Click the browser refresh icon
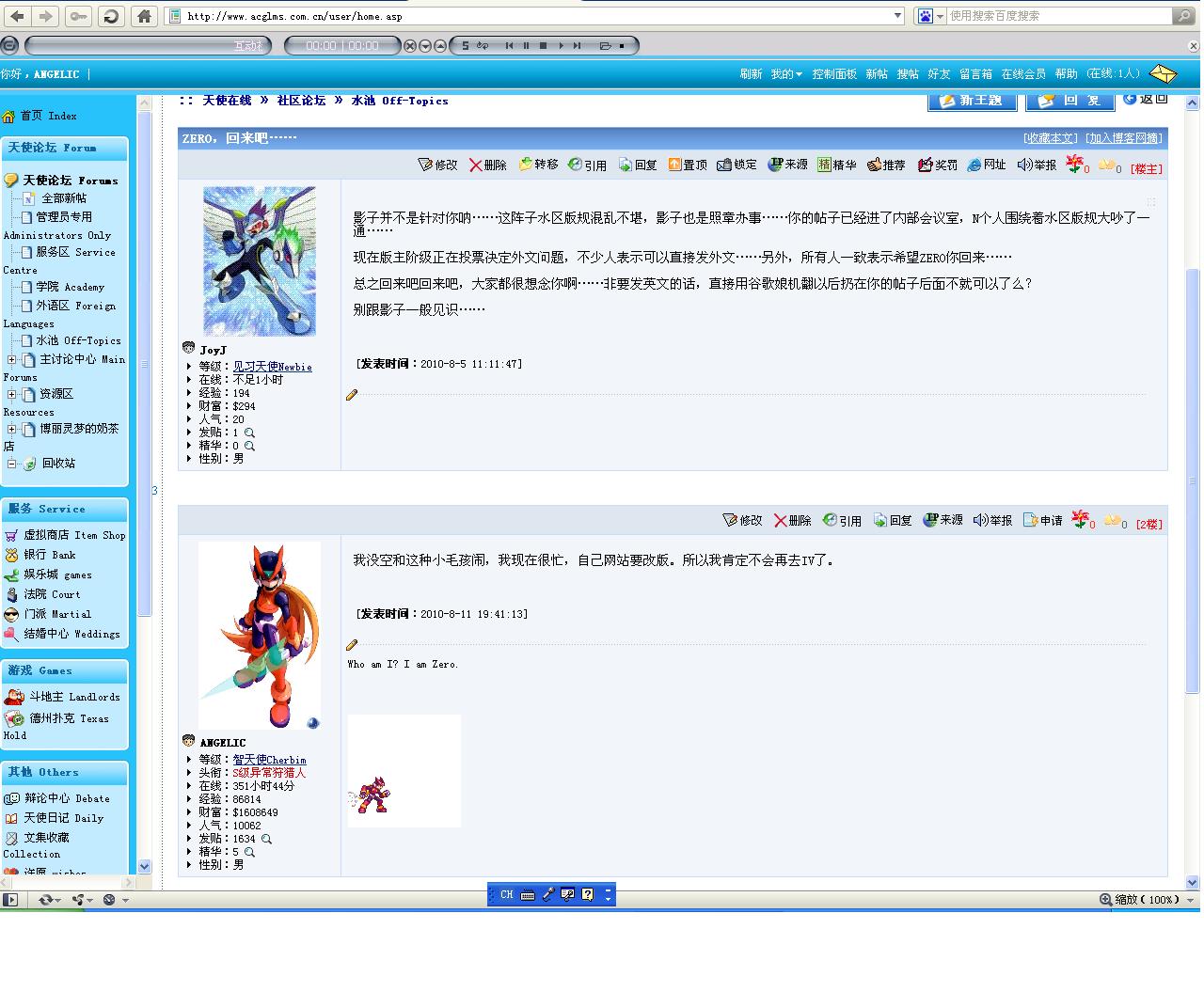Screen dimensions: 1204x992 click(111, 16)
